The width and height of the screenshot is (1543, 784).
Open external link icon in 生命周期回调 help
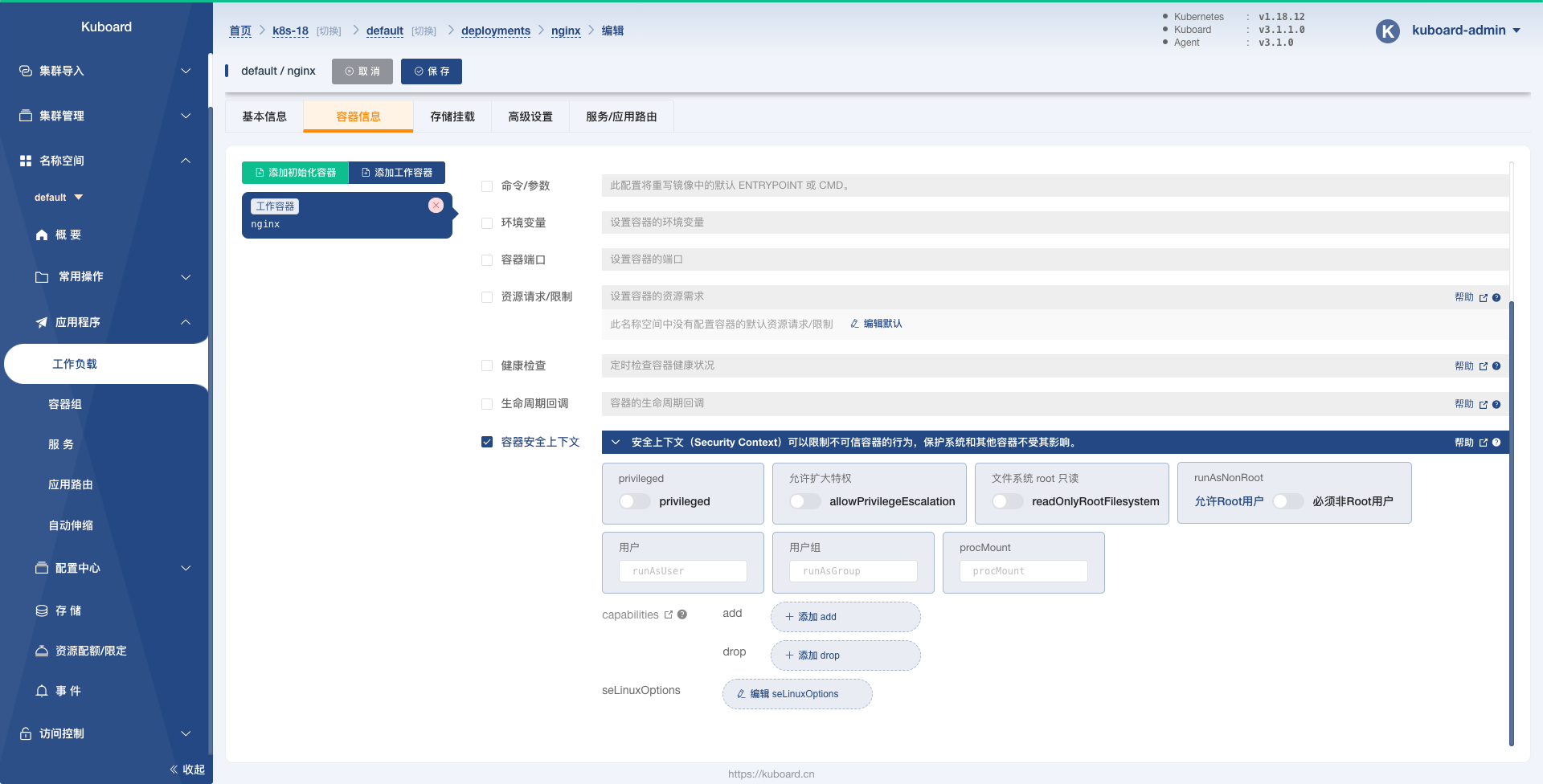pos(1484,405)
